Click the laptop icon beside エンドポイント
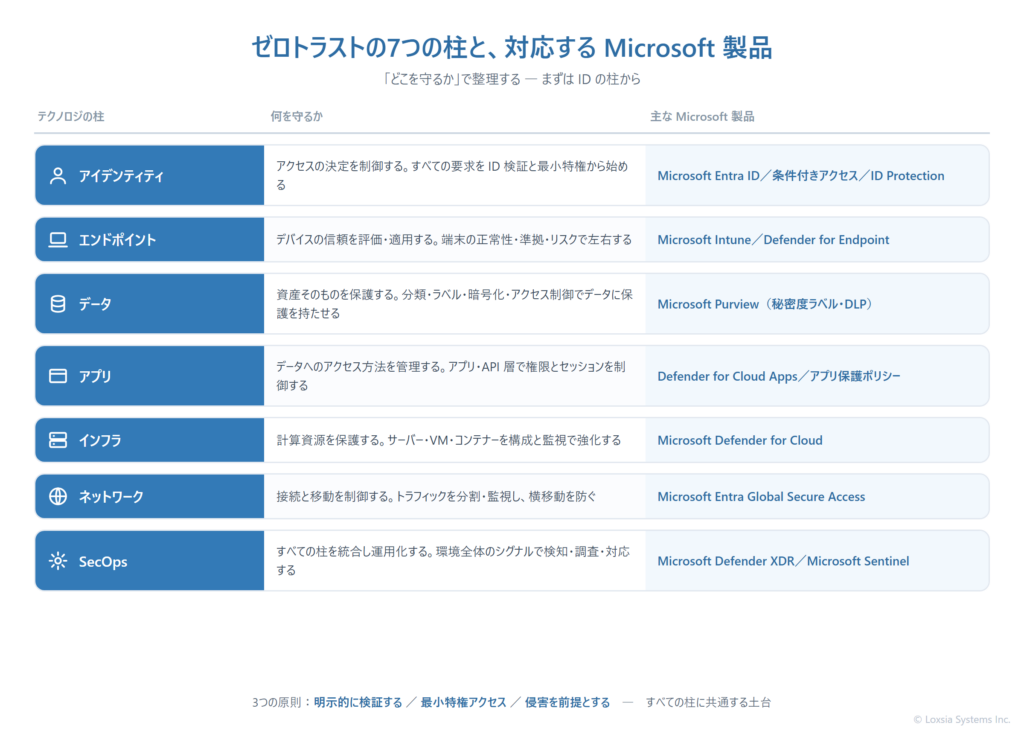 58,240
